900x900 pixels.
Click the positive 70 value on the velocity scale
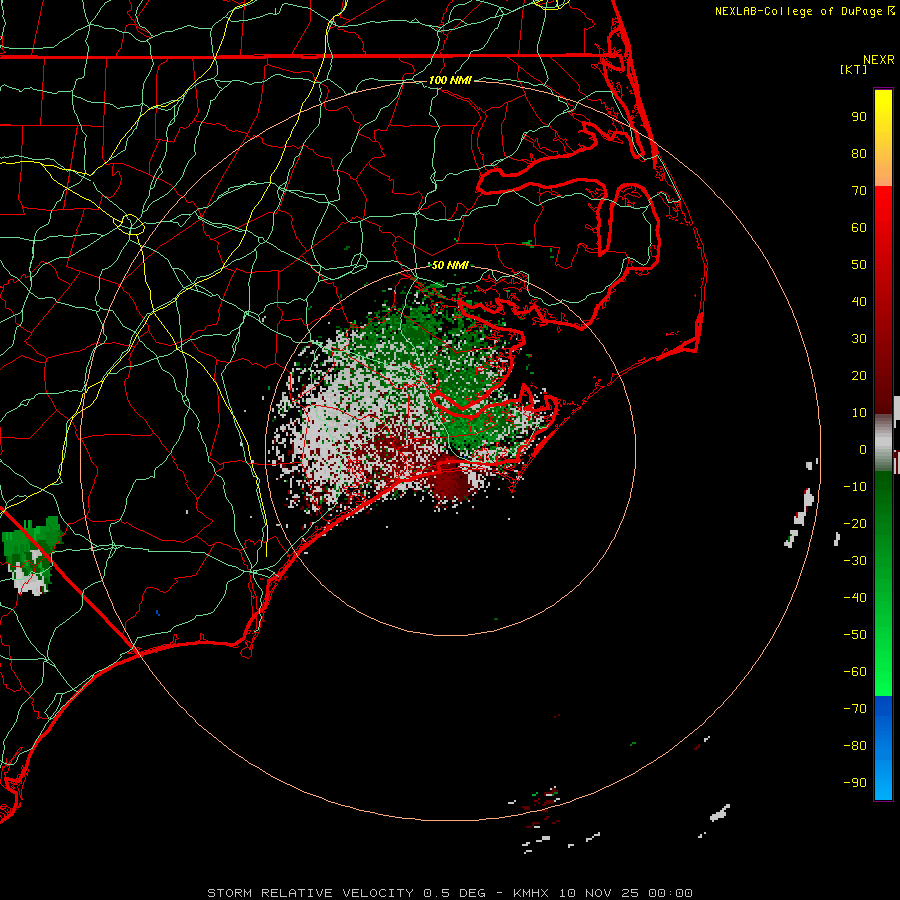(859, 191)
